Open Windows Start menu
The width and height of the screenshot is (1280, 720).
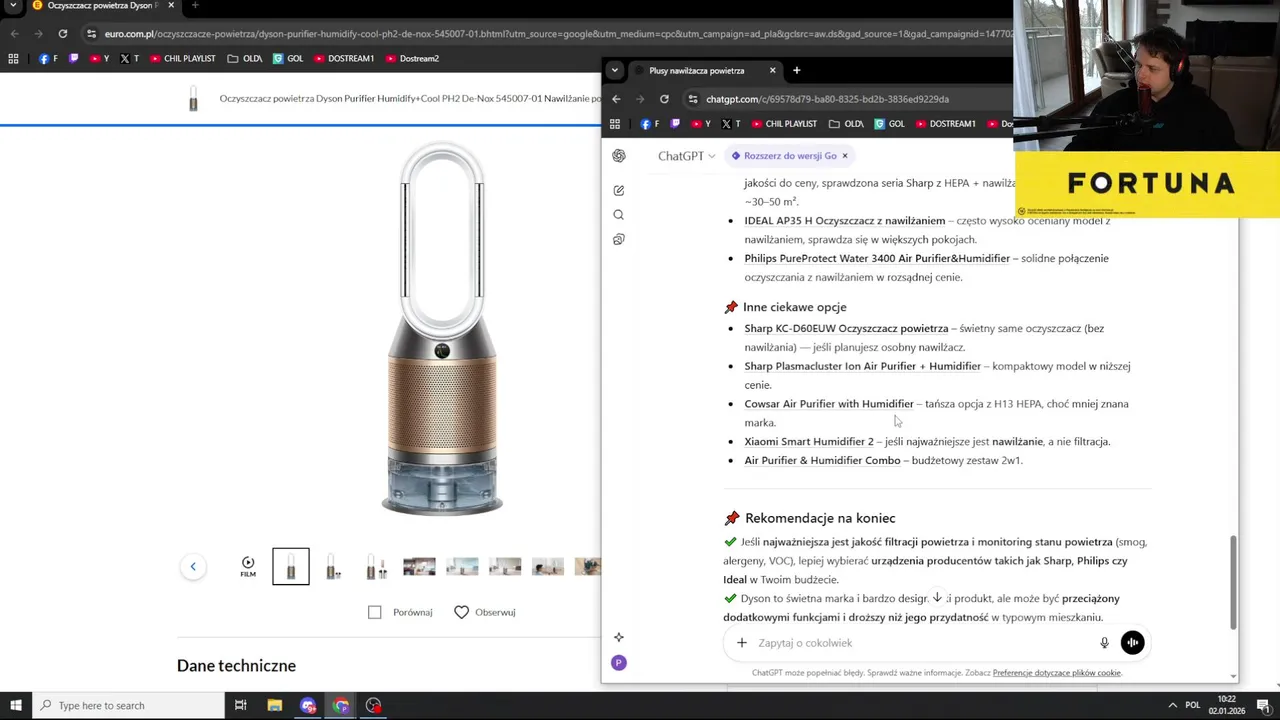point(15,705)
